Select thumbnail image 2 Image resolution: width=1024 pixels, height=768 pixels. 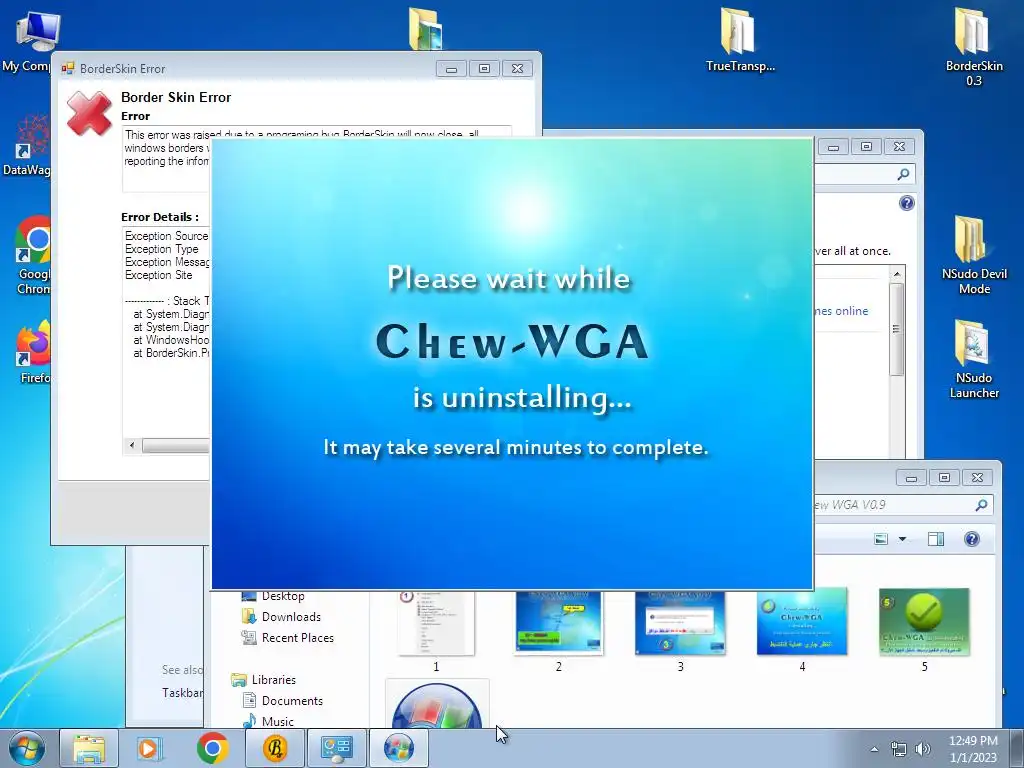558,622
